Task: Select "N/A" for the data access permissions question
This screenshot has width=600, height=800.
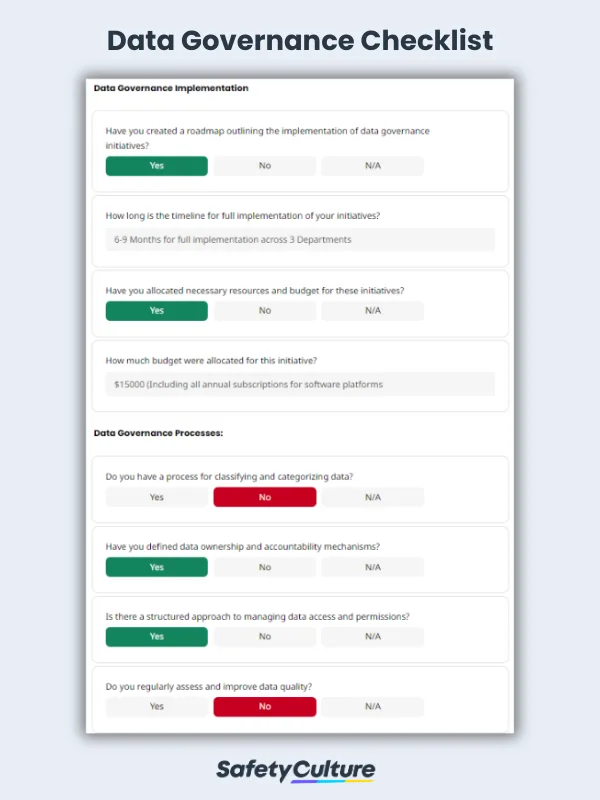Action: [x=371, y=637]
